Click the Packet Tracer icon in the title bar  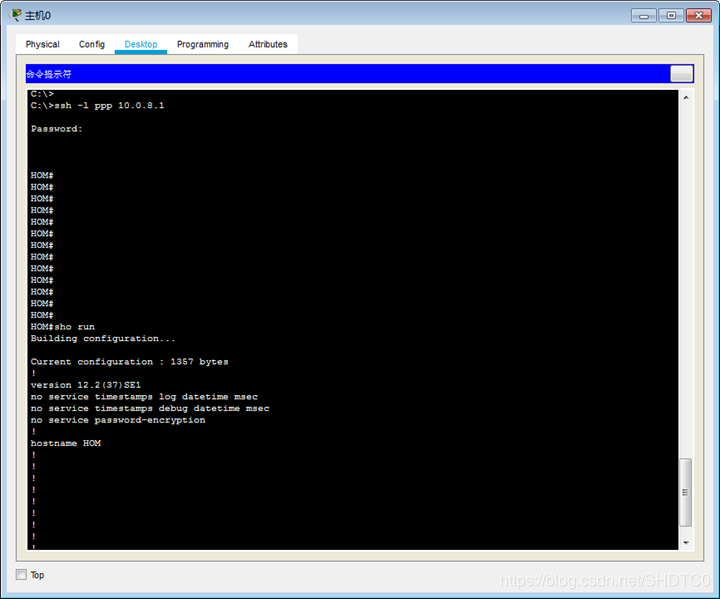pos(15,15)
